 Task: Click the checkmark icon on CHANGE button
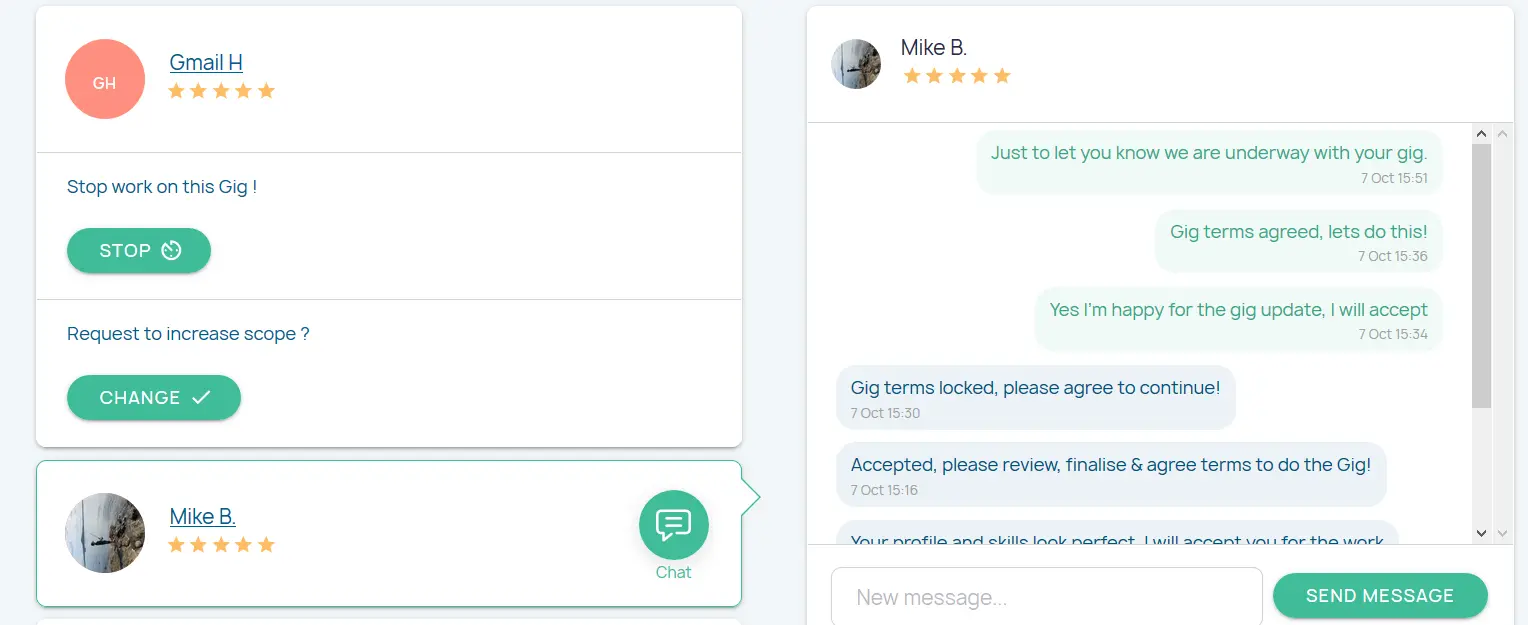pos(201,398)
